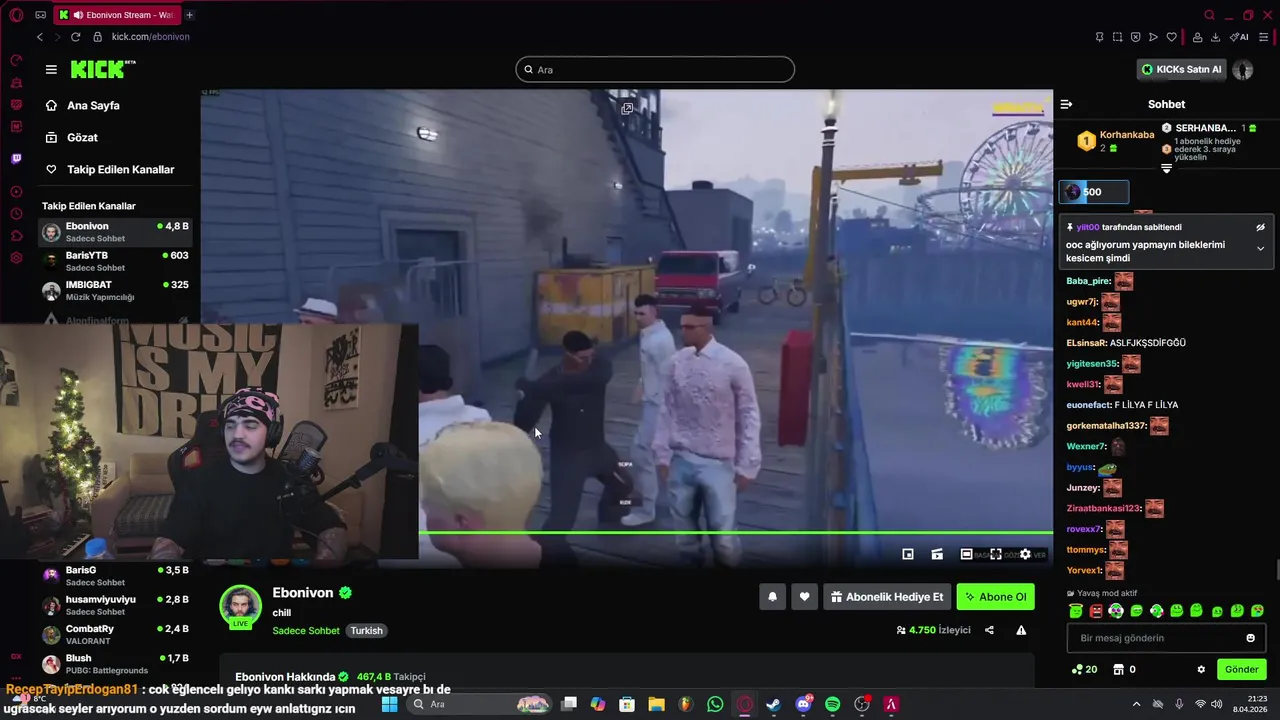Select BarisYTB channel in sidebar

[x=115, y=261]
